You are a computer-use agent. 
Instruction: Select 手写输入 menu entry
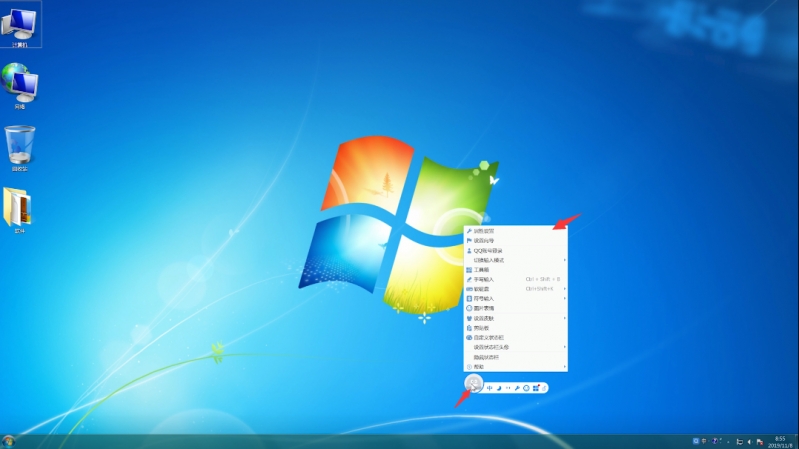tap(516, 279)
